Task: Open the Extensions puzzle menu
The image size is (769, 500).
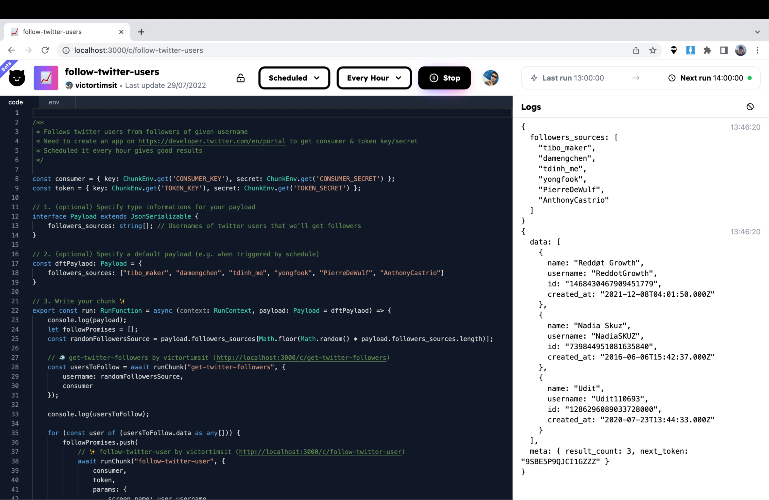Action: [x=707, y=50]
